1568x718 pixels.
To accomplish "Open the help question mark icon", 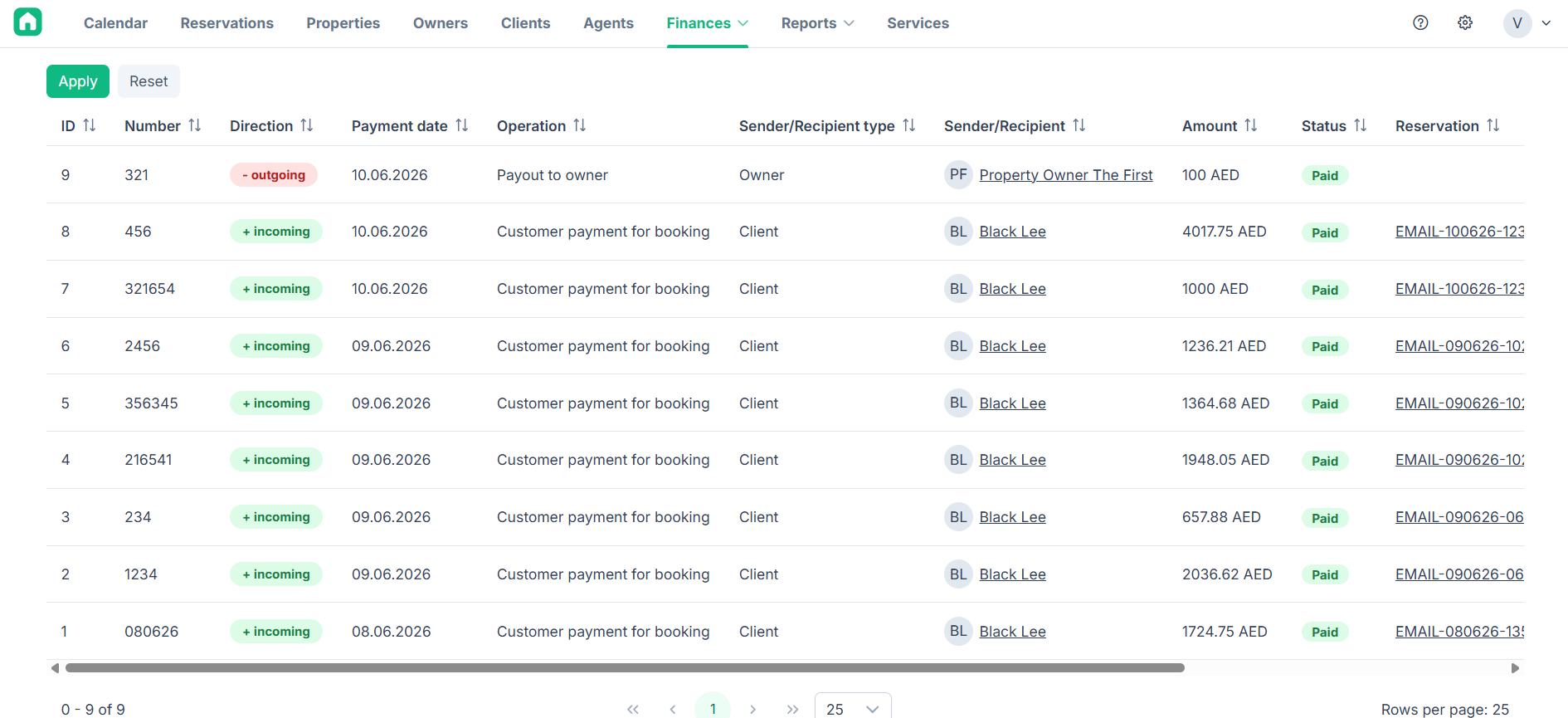I will pyautogui.click(x=1420, y=22).
